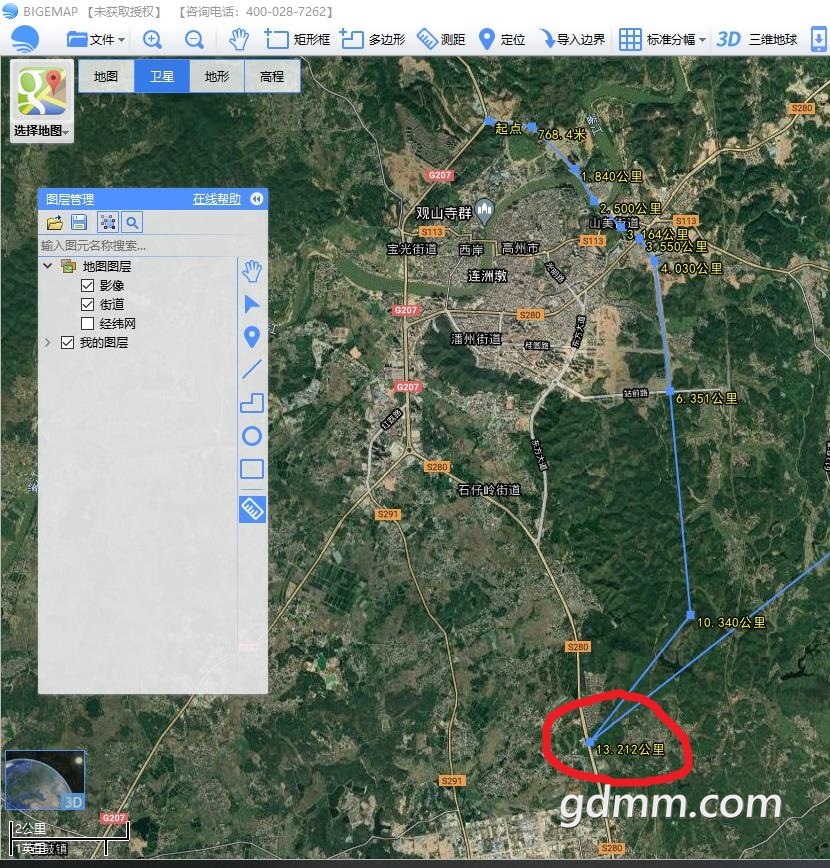Select the rectangle drawing tool in side toolbar
Screen dimensions: 830x868
252,469
